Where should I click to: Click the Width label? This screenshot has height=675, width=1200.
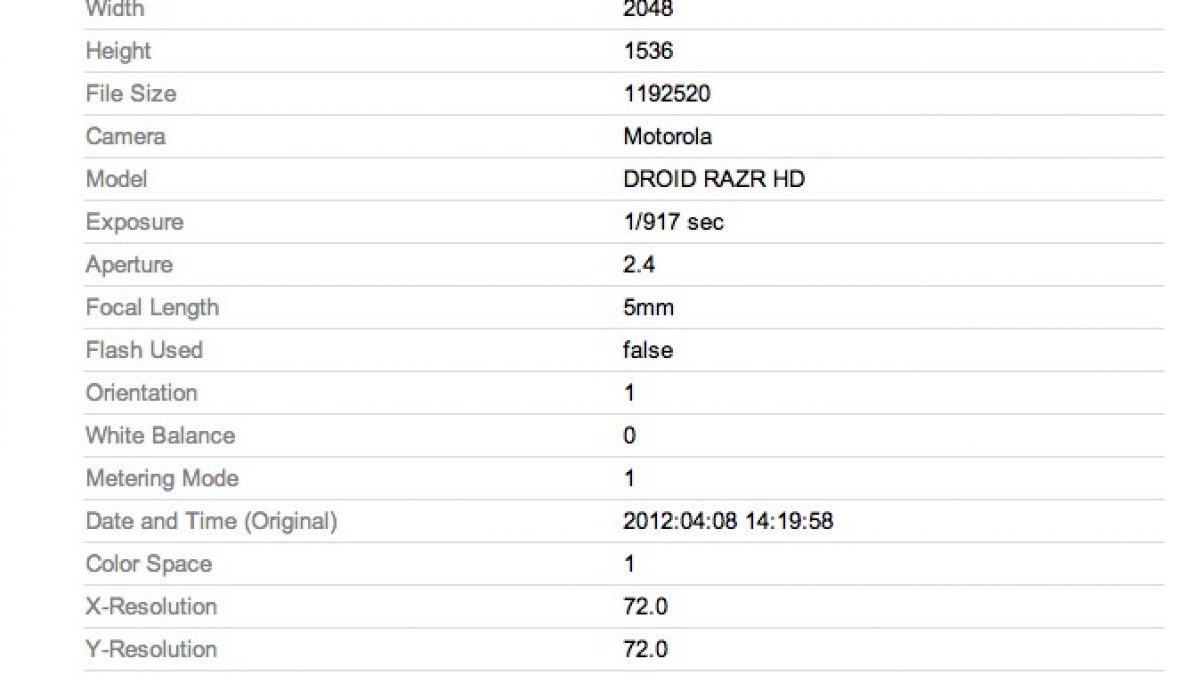(115, 9)
